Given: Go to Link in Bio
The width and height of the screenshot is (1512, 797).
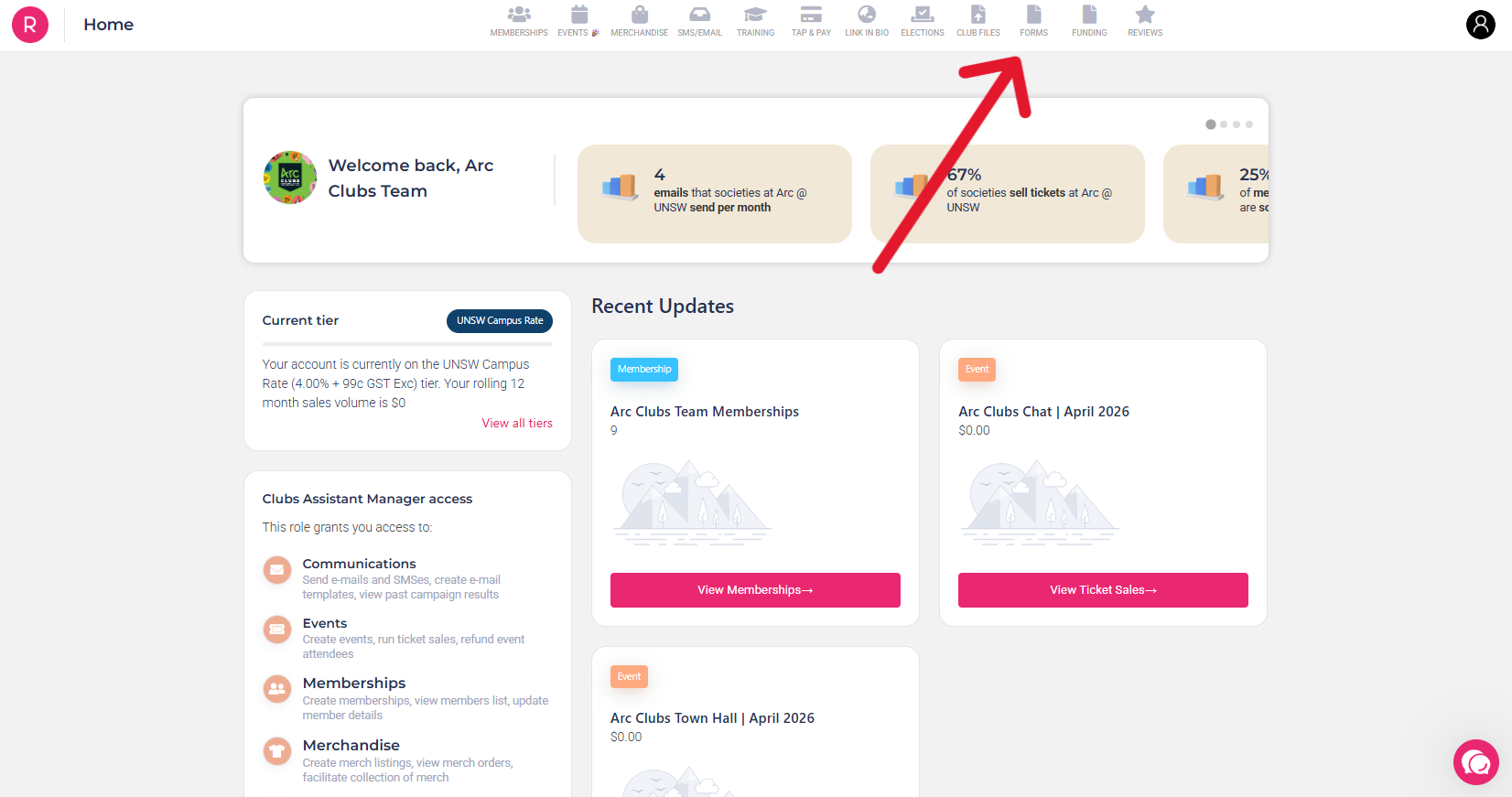Looking at the screenshot, I should [x=867, y=21].
